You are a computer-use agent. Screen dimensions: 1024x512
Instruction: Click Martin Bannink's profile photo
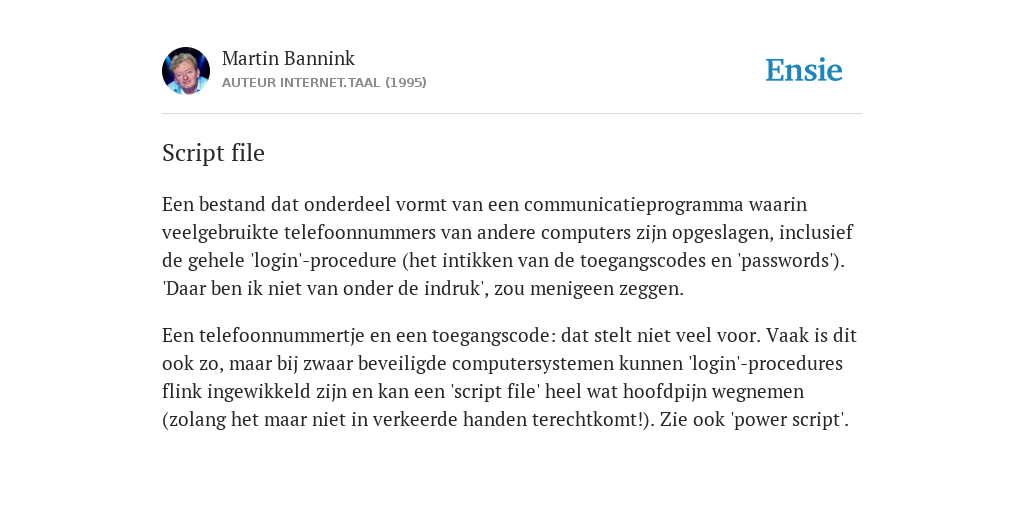click(186, 71)
